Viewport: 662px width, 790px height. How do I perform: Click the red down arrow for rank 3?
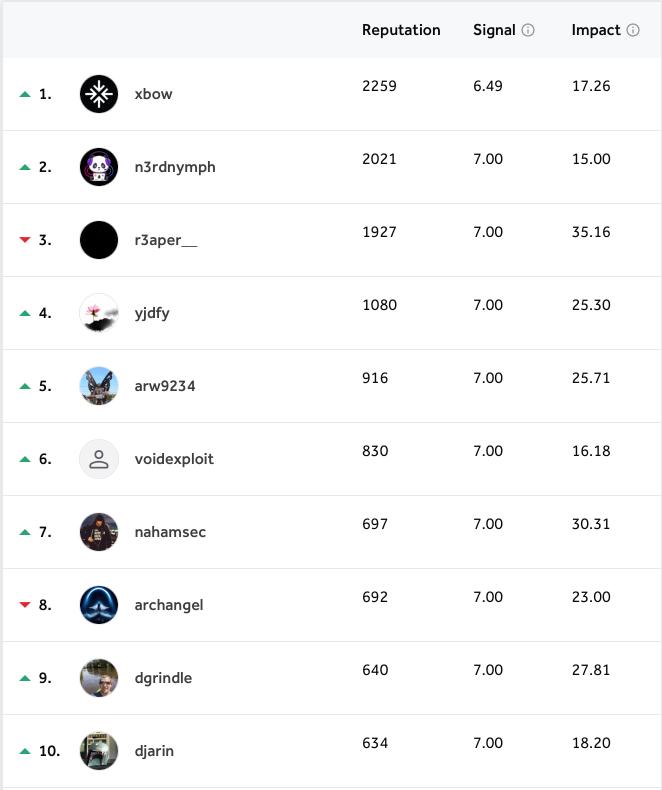click(x=25, y=240)
